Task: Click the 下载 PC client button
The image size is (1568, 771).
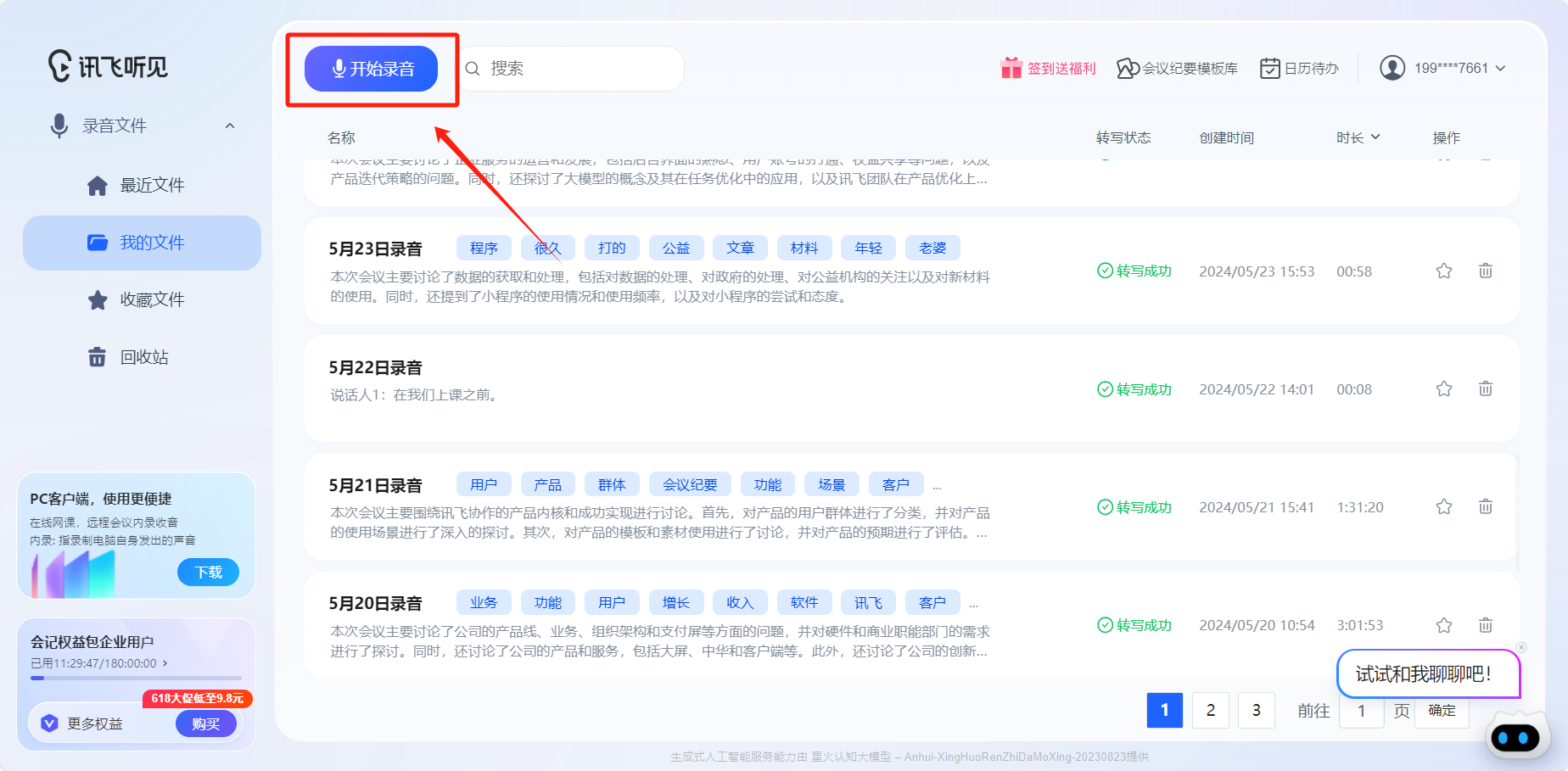Action: [x=208, y=573]
